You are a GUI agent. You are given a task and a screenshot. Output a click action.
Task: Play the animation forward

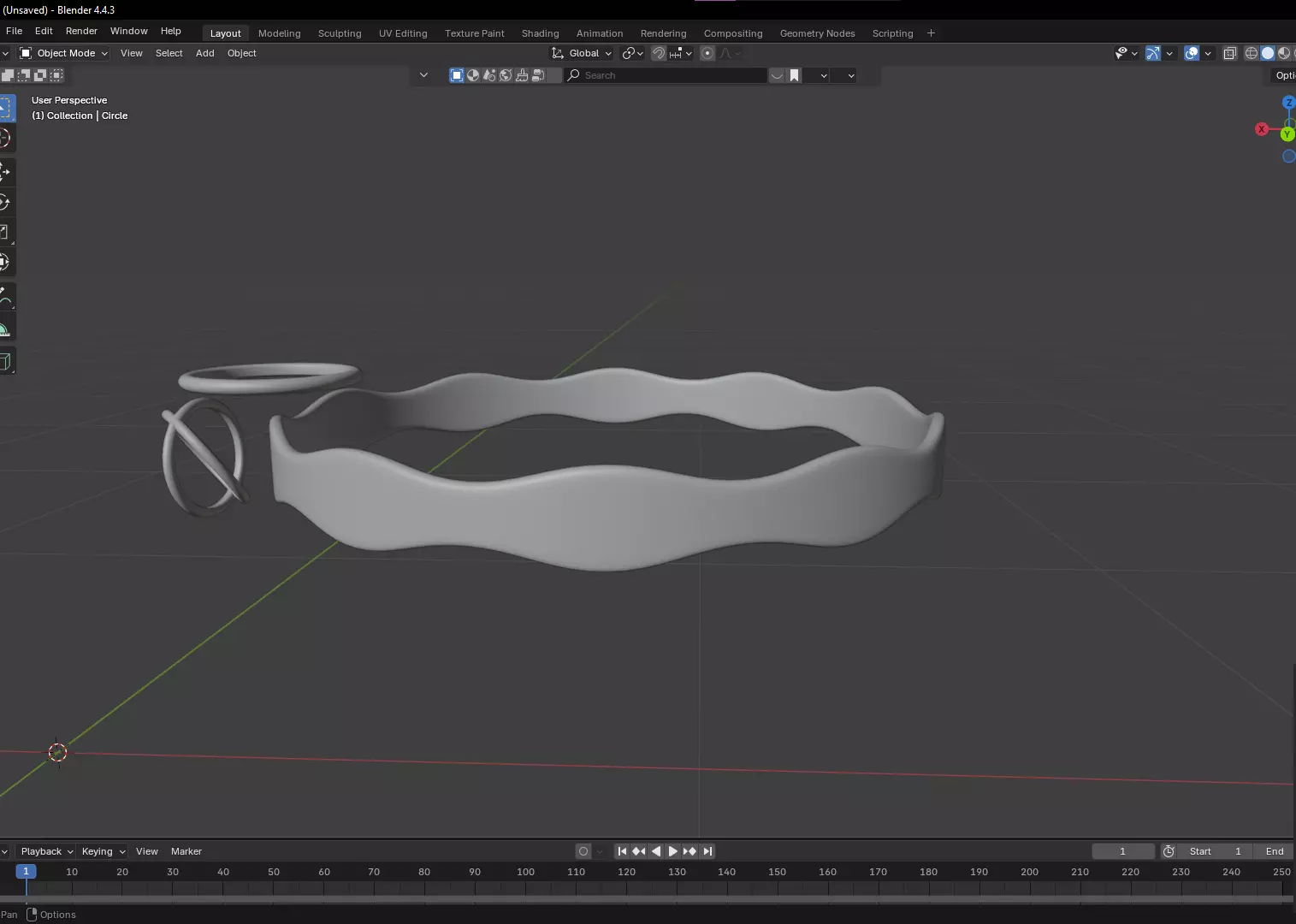coord(673,851)
